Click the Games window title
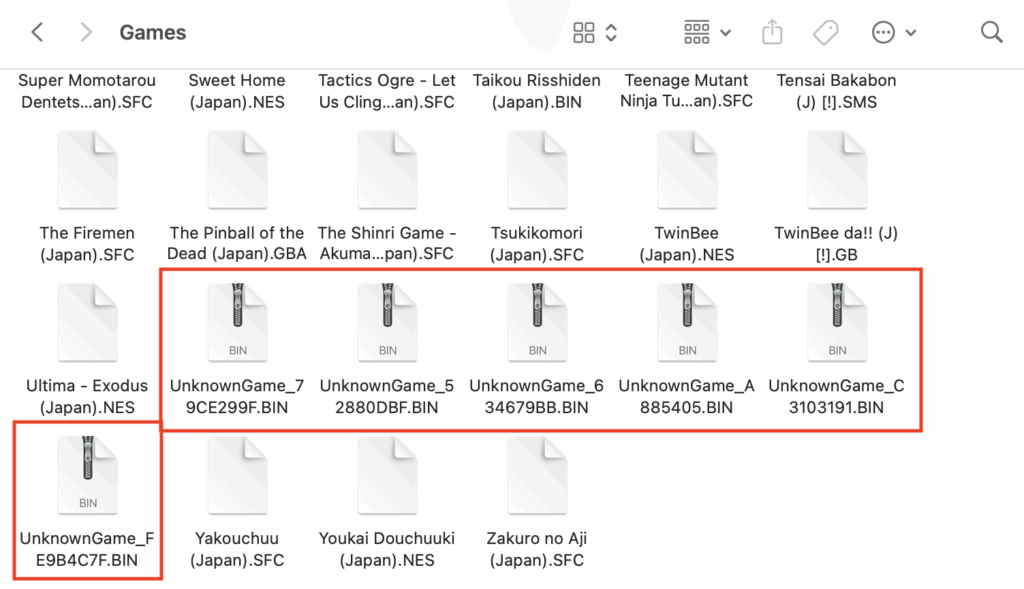This screenshot has height=589, width=1024. point(153,32)
